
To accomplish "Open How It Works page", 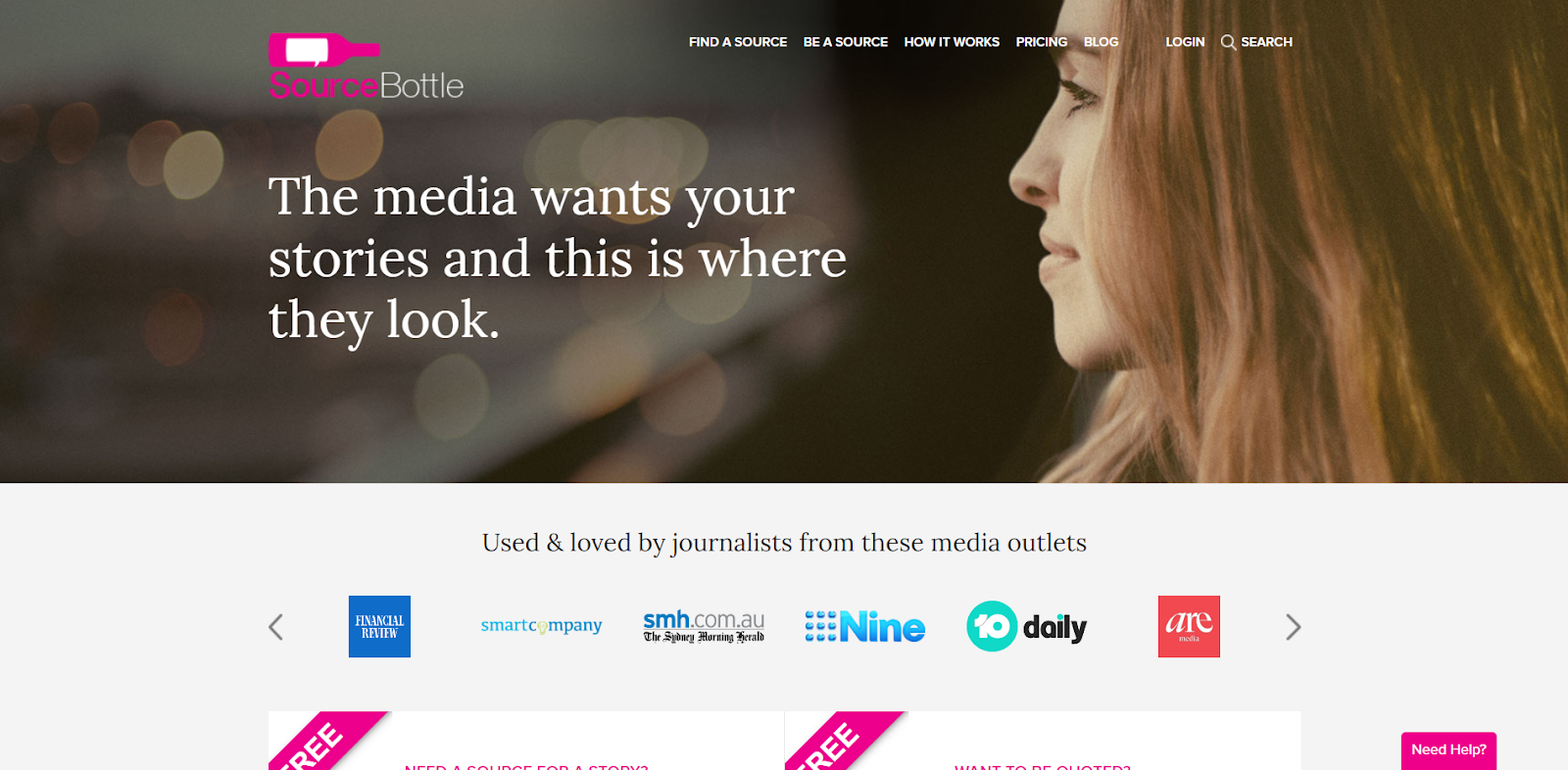I will [952, 42].
